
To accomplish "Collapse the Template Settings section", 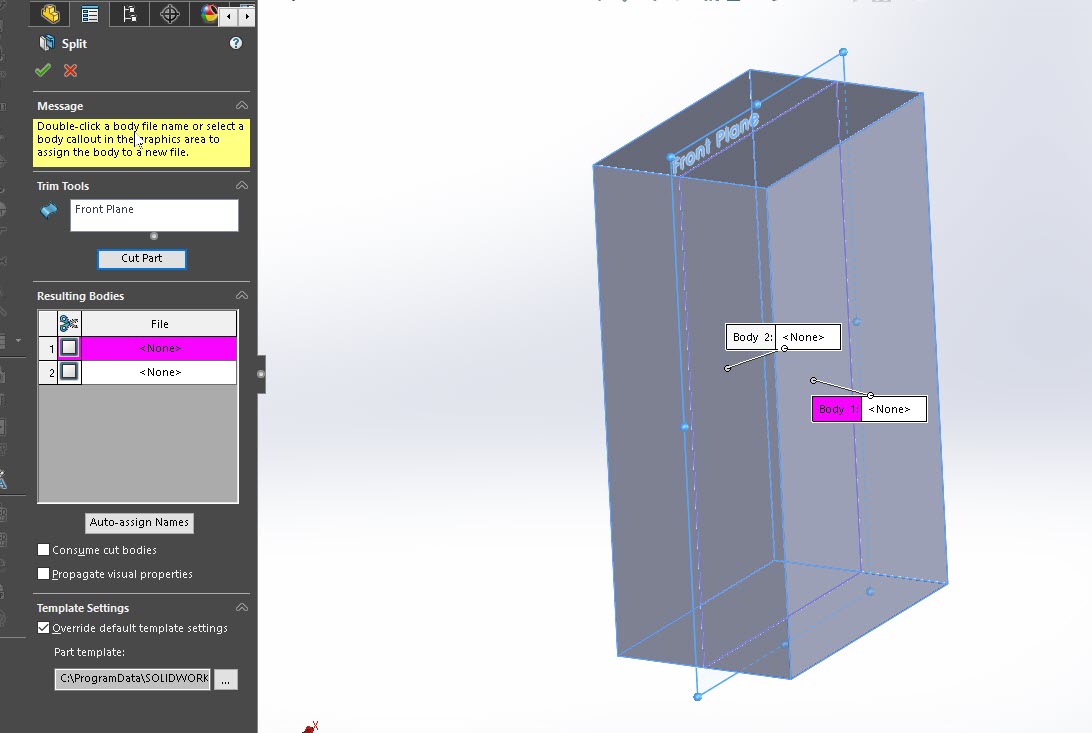I will 242,608.
